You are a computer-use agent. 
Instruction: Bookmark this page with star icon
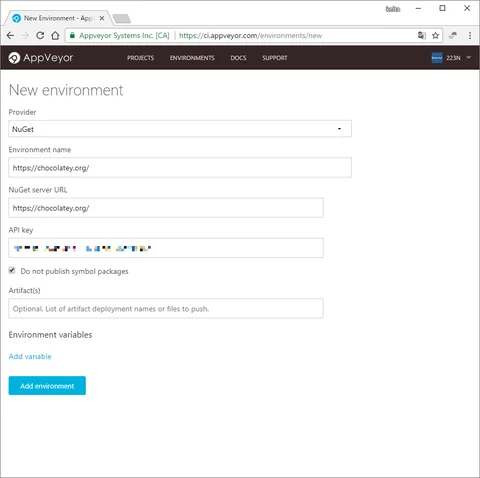435,35
